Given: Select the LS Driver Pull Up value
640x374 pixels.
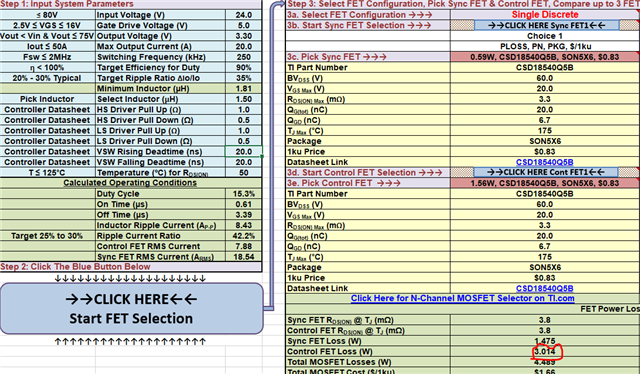Looking at the screenshot, I should (244, 131).
